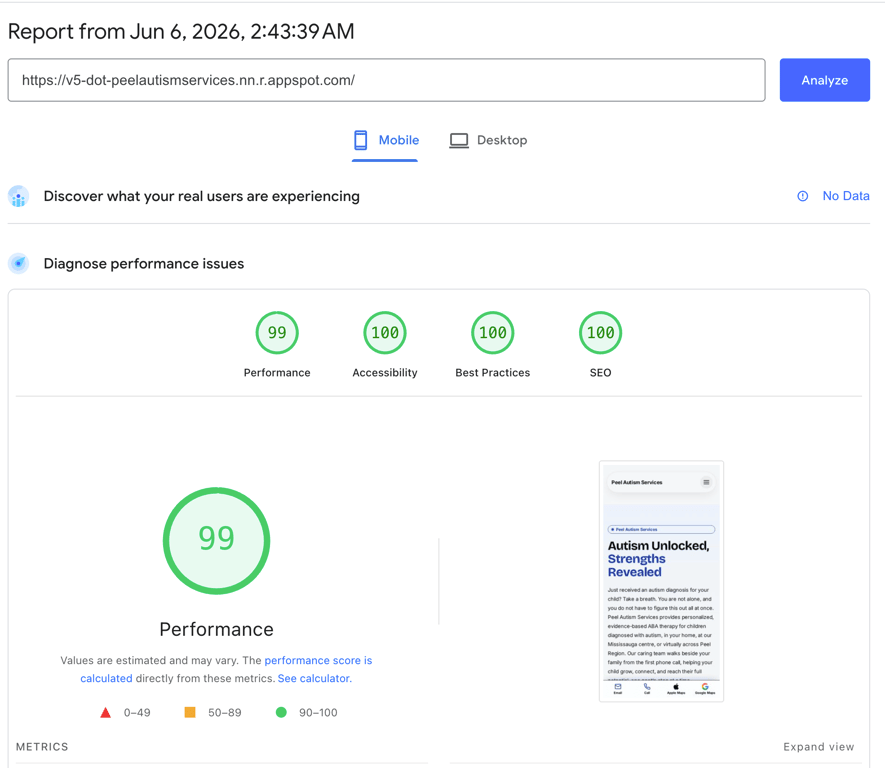
Task: Click the red triangle 0–49 legend icon
Action: (106, 713)
